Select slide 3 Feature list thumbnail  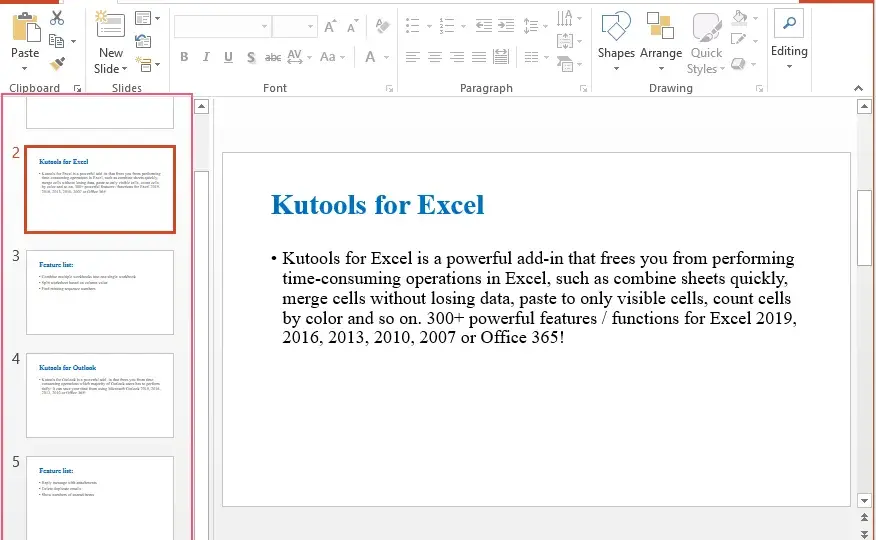click(100, 292)
